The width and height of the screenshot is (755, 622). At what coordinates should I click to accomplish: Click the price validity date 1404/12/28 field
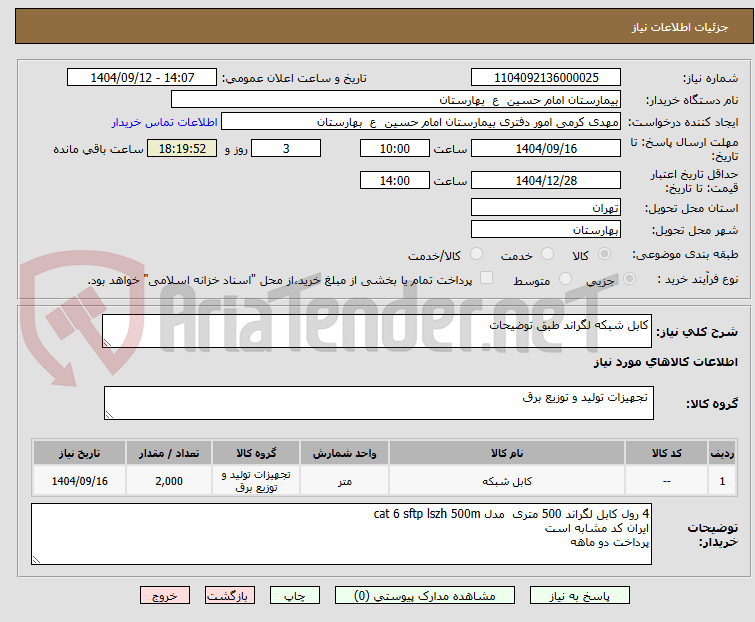[x=546, y=180]
